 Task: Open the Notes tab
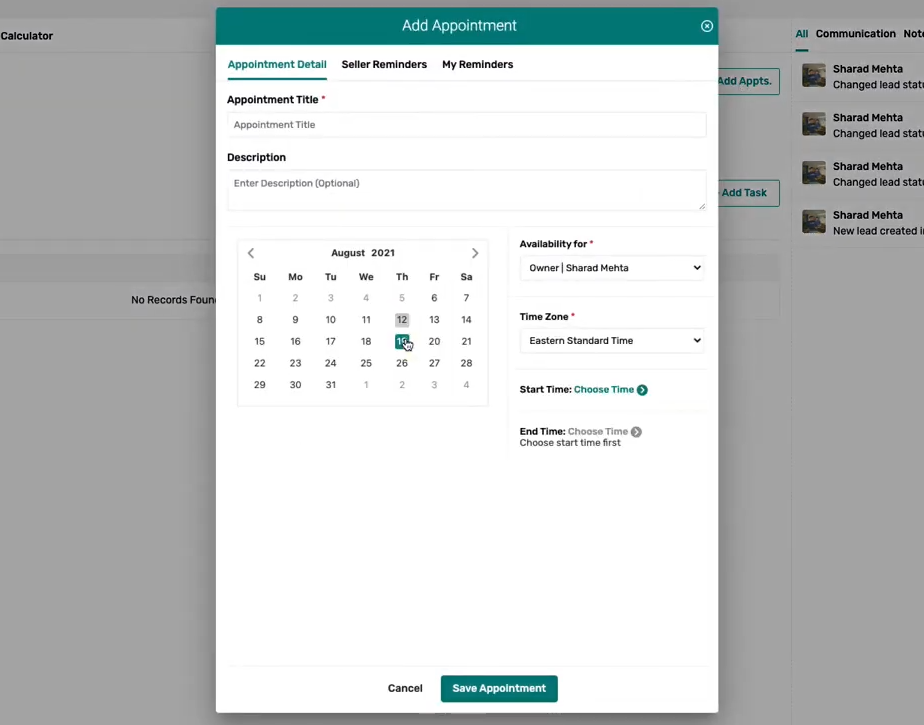point(914,33)
